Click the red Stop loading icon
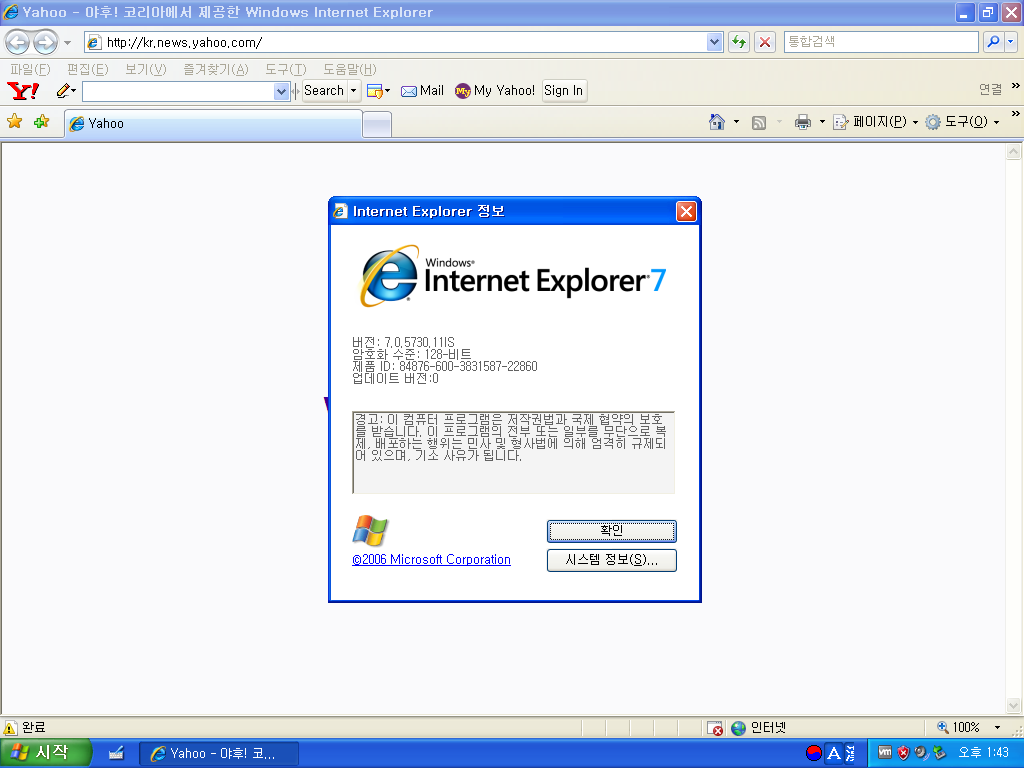The width and height of the screenshot is (1024, 768). coord(765,42)
